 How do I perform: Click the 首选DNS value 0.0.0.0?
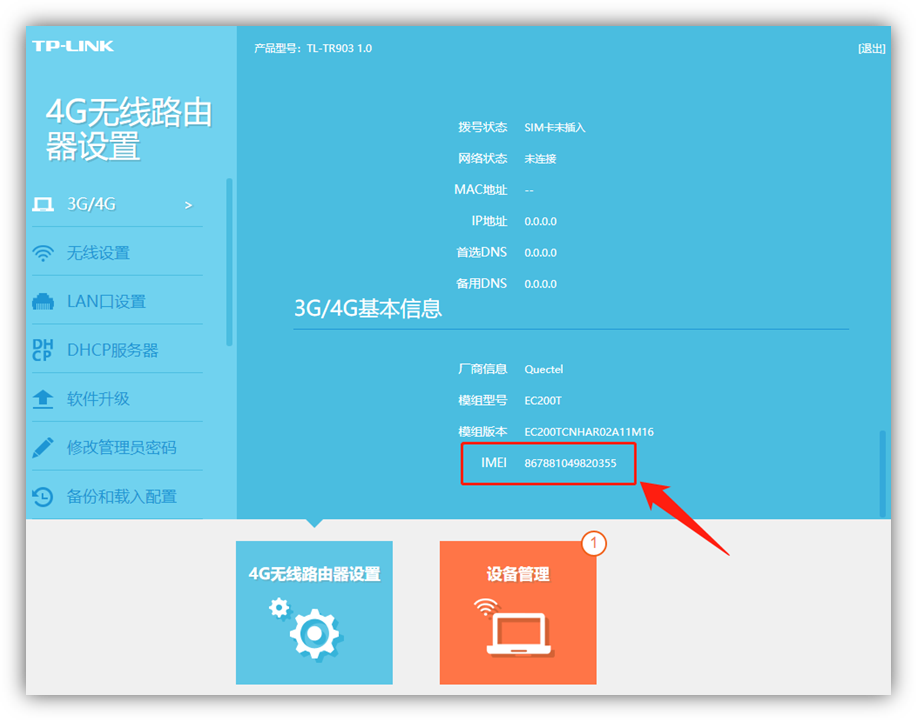point(540,253)
